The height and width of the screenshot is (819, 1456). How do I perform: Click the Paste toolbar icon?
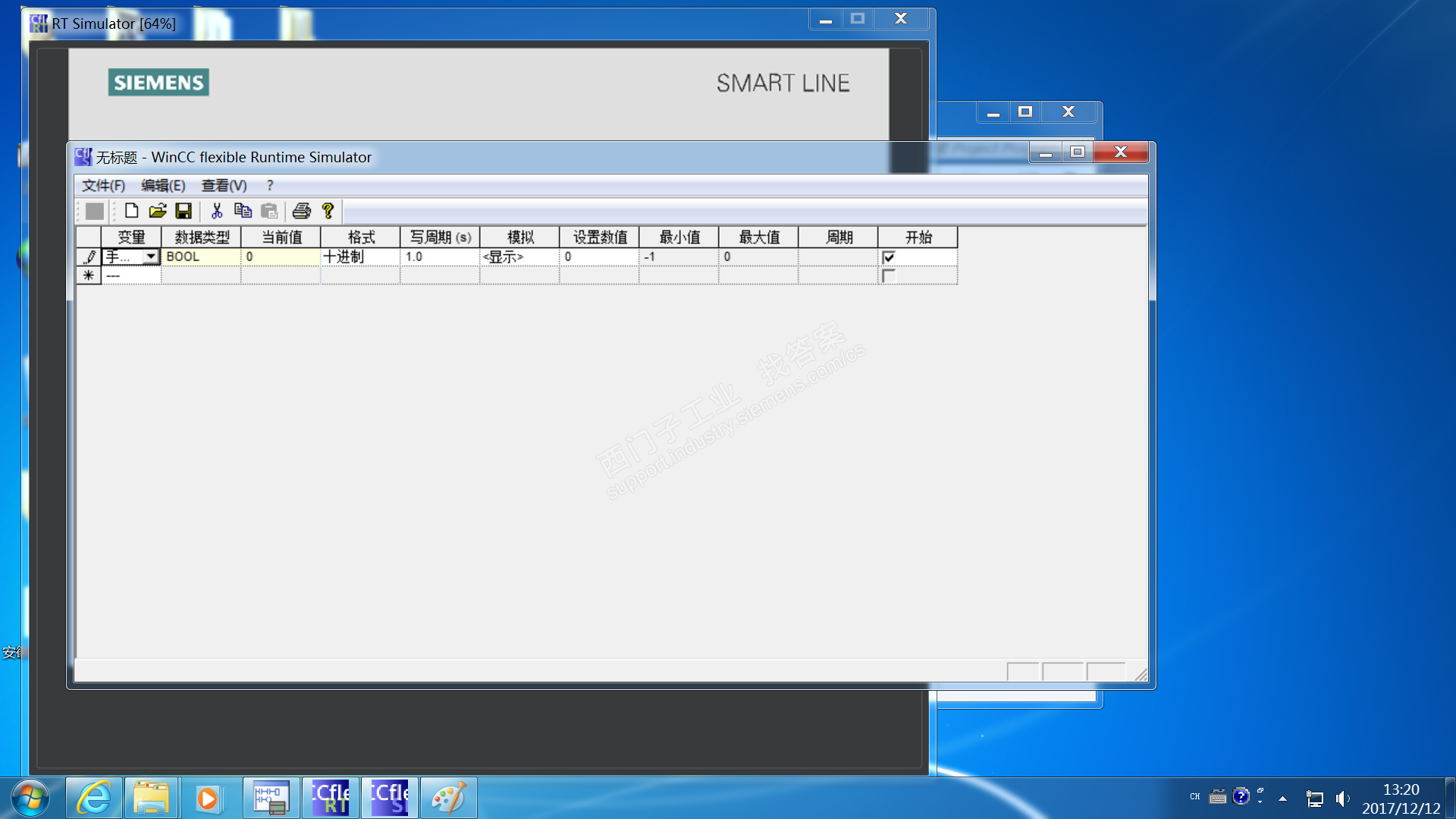(269, 211)
